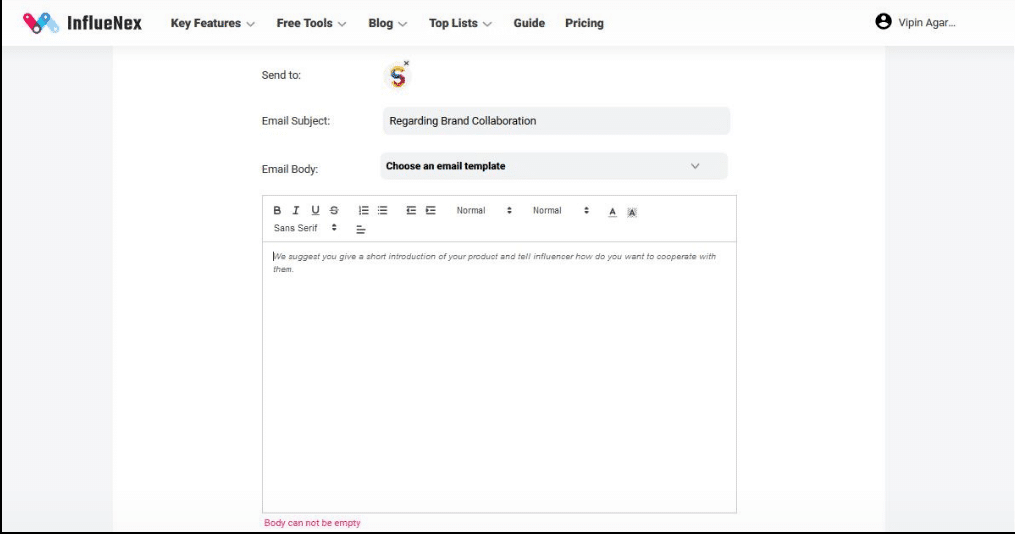Go to the Guide page

529,23
